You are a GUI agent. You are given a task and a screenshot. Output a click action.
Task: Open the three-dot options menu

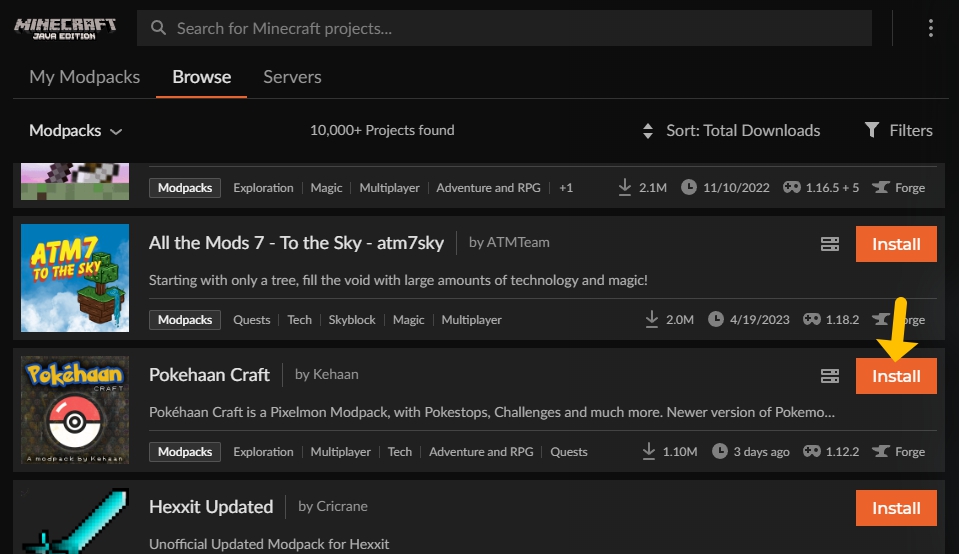click(x=930, y=29)
